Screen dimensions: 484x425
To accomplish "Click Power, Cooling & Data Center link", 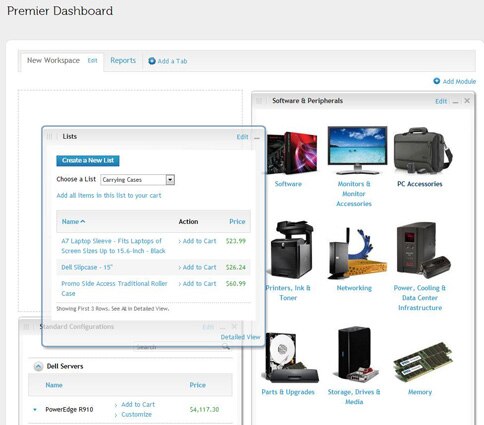I will 420,298.
